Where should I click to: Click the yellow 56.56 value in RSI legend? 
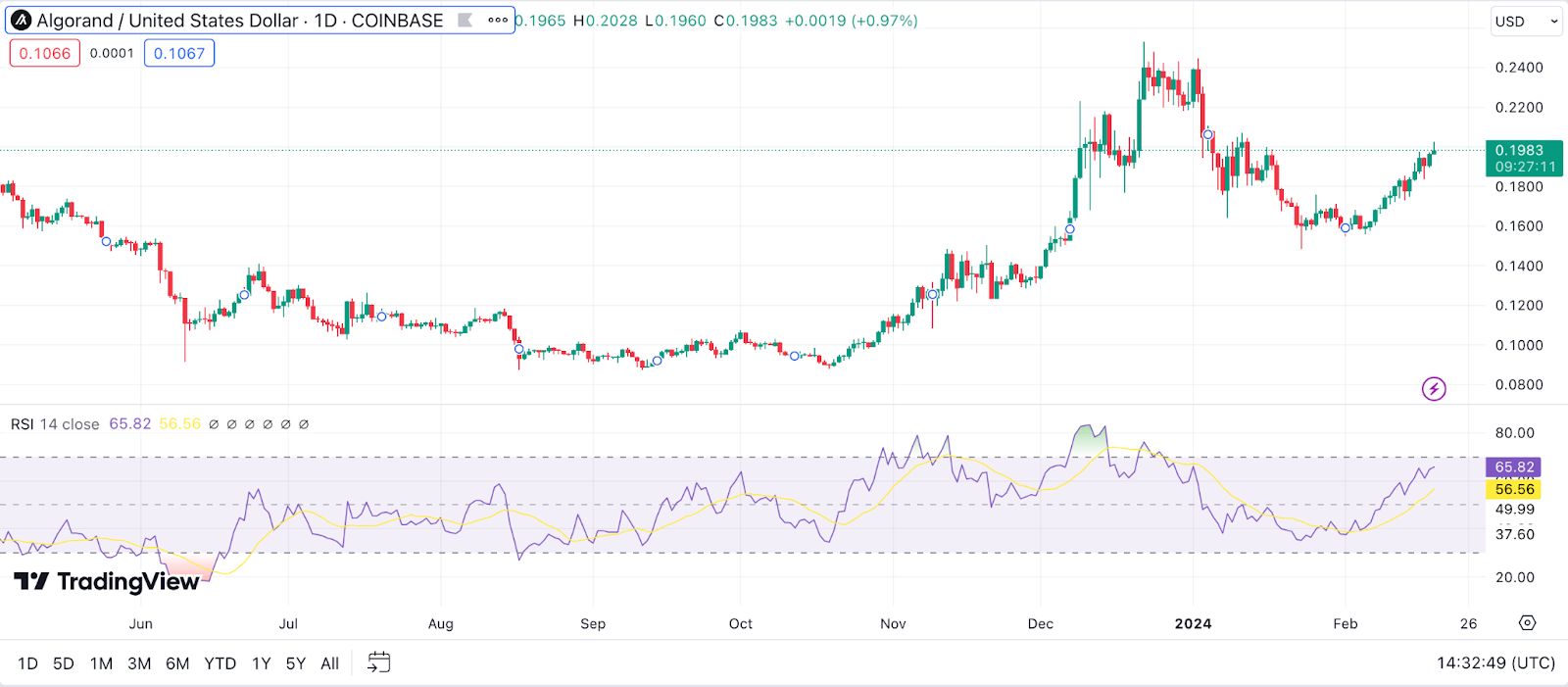click(x=179, y=424)
